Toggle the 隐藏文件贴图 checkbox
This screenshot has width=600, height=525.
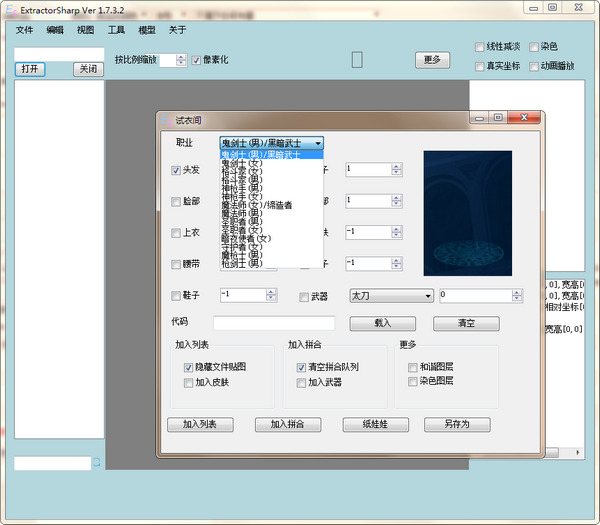188,367
